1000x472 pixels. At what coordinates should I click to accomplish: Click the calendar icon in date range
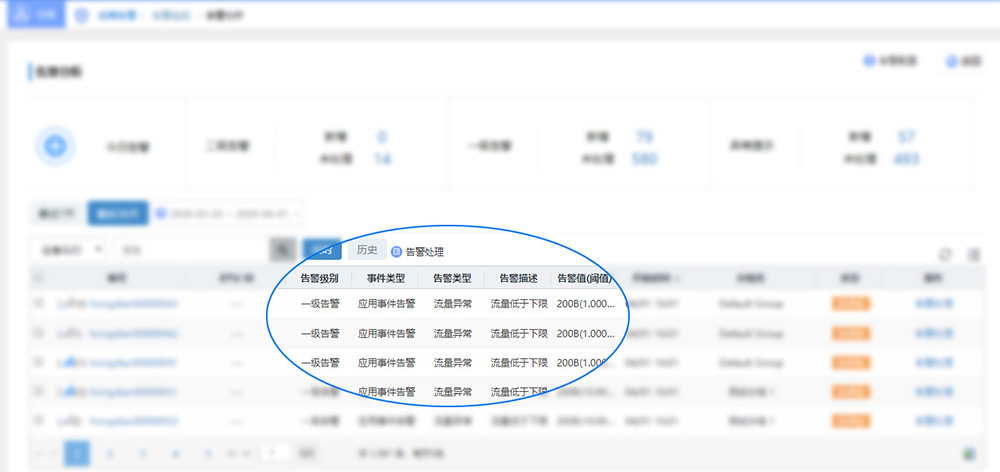[x=160, y=213]
